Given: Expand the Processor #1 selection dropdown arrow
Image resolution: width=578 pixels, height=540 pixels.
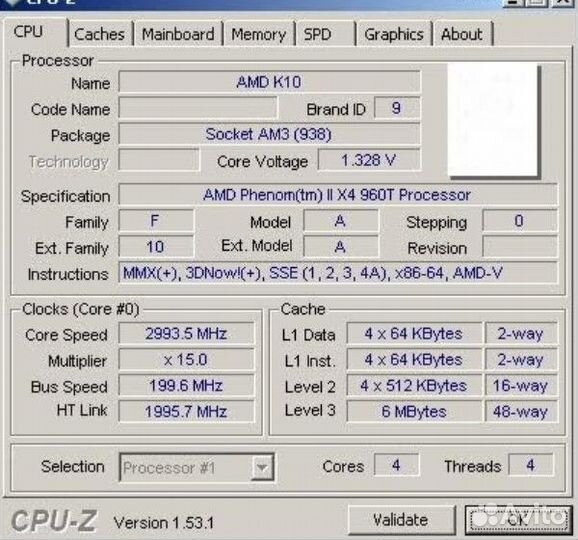Looking at the screenshot, I should (262, 467).
